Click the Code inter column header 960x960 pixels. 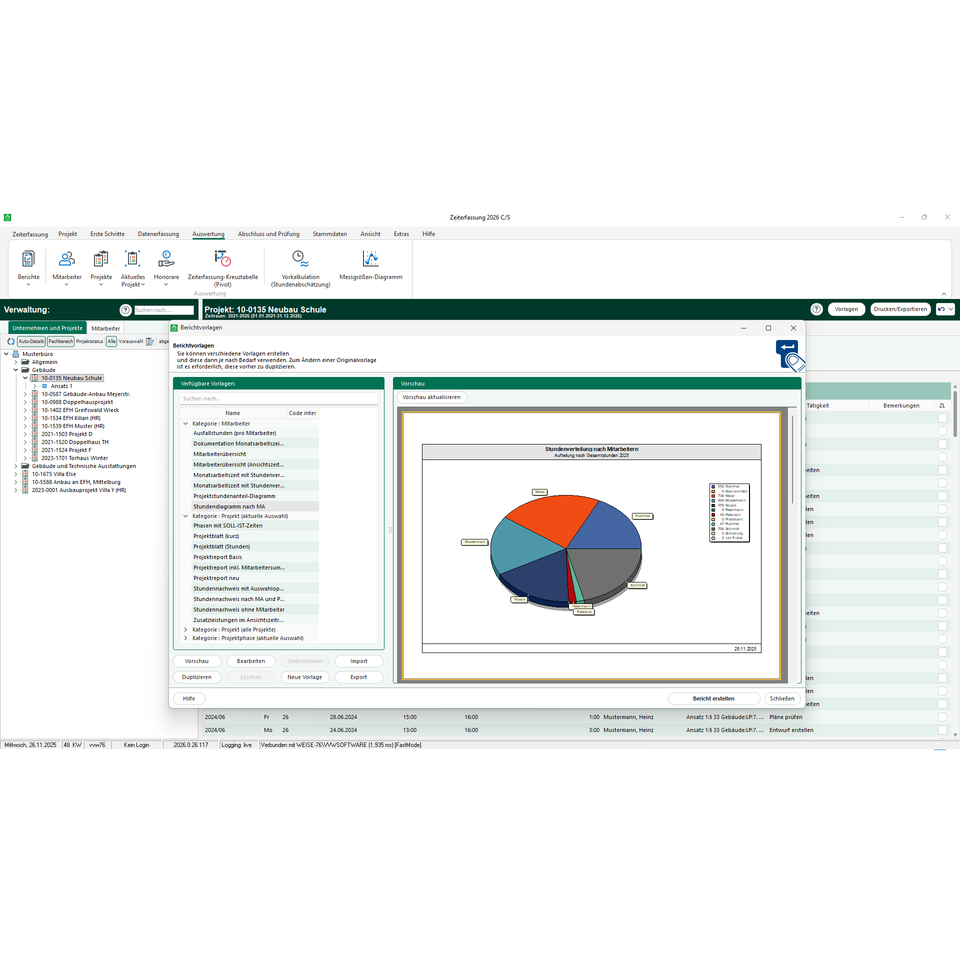(x=302, y=413)
